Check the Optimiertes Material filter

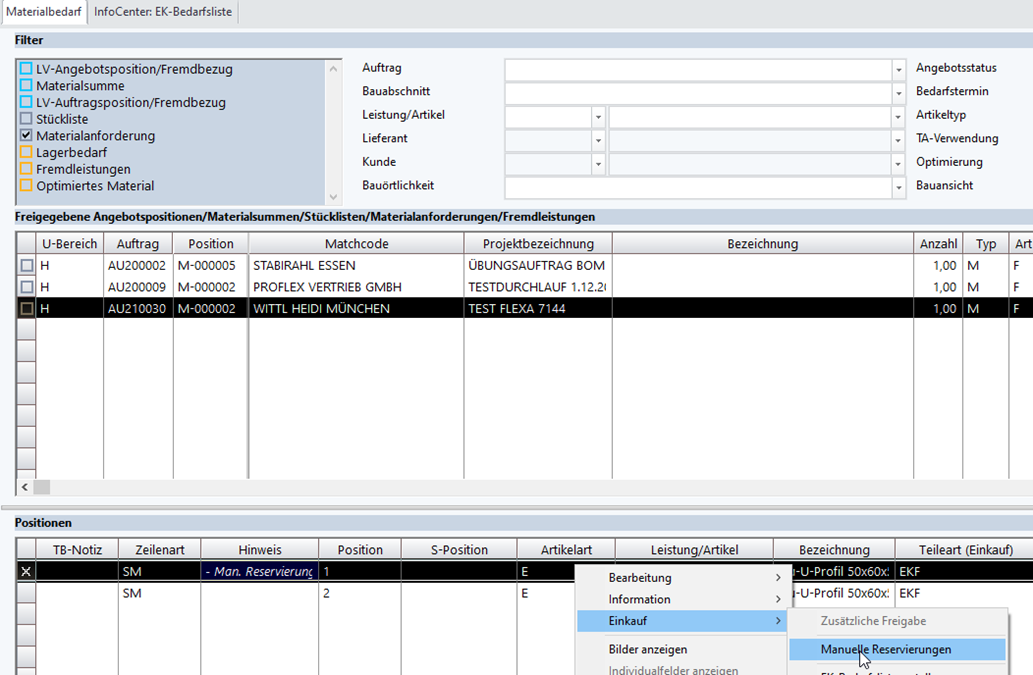pos(27,186)
